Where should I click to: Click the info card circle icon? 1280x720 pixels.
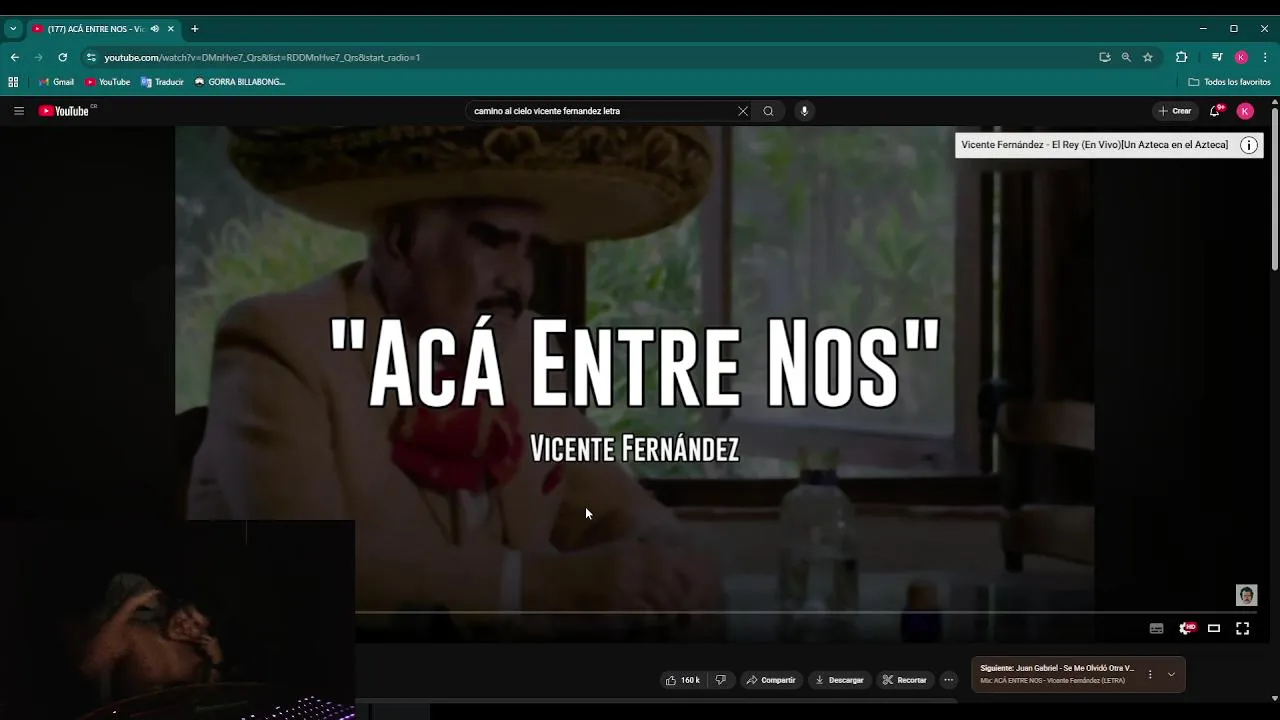[1249, 145]
